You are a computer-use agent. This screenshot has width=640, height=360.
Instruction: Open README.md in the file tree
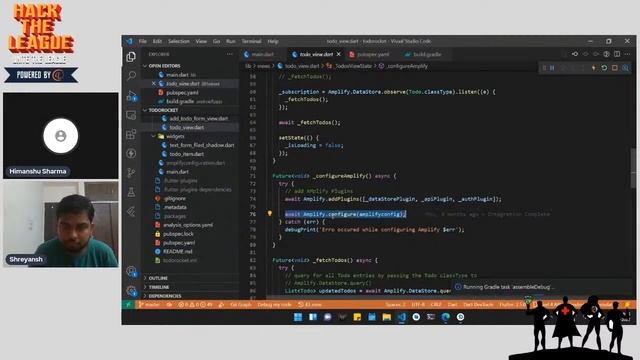click(x=178, y=251)
